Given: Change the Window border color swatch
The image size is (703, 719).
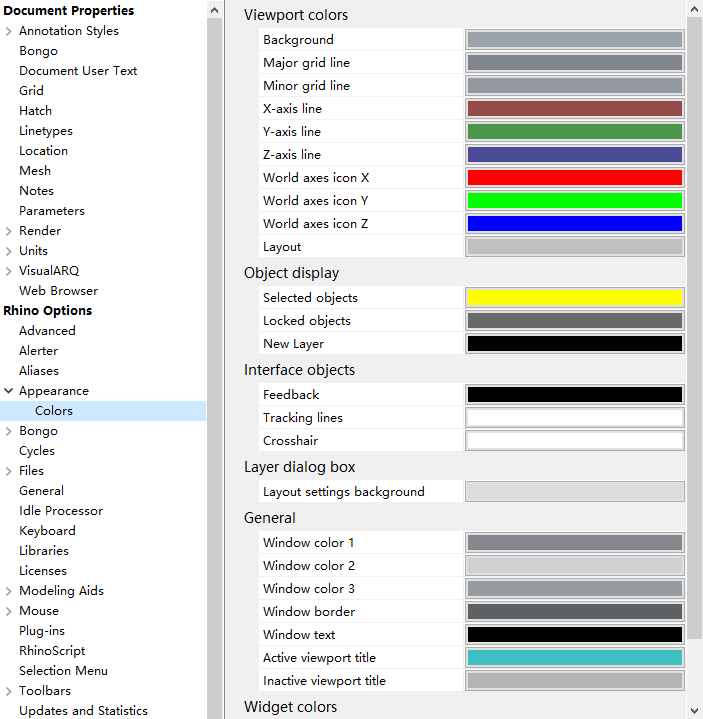Looking at the screenshot, I should [575, 611].
